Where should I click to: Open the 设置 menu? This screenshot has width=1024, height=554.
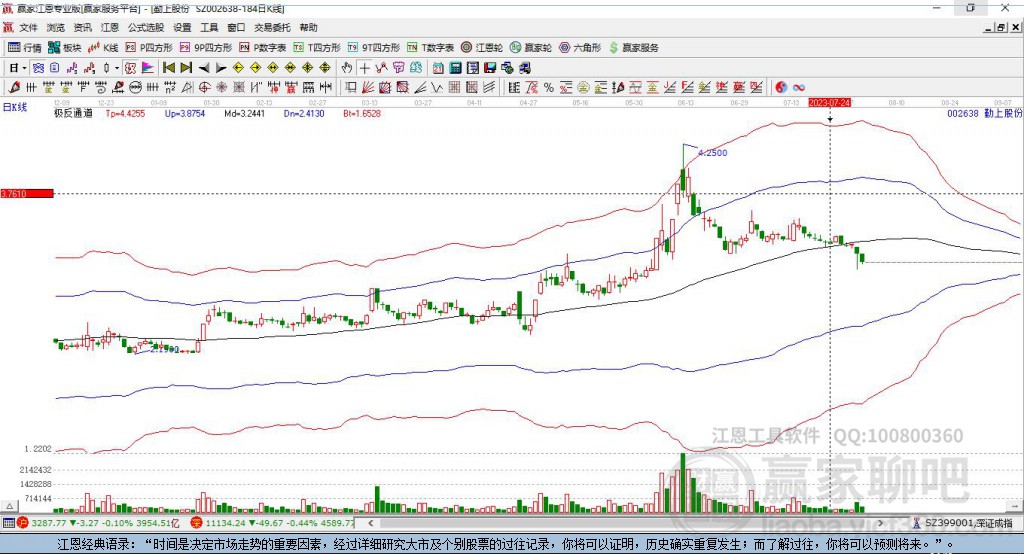182,27
